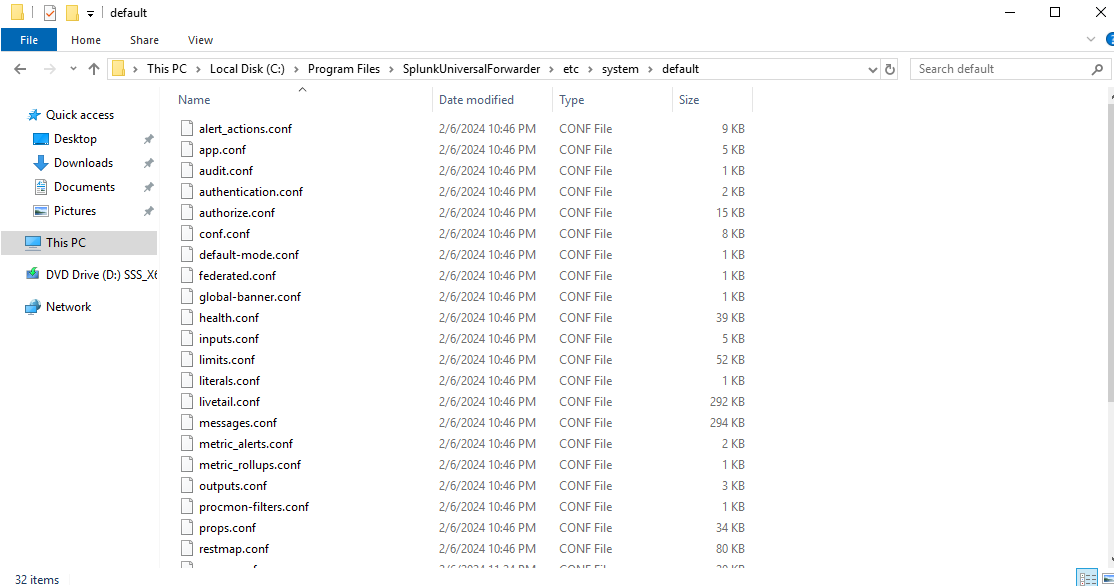Viewport: 1114px width, 586px height.
Task: Open the File menu tab
Action: click(29, 40)
